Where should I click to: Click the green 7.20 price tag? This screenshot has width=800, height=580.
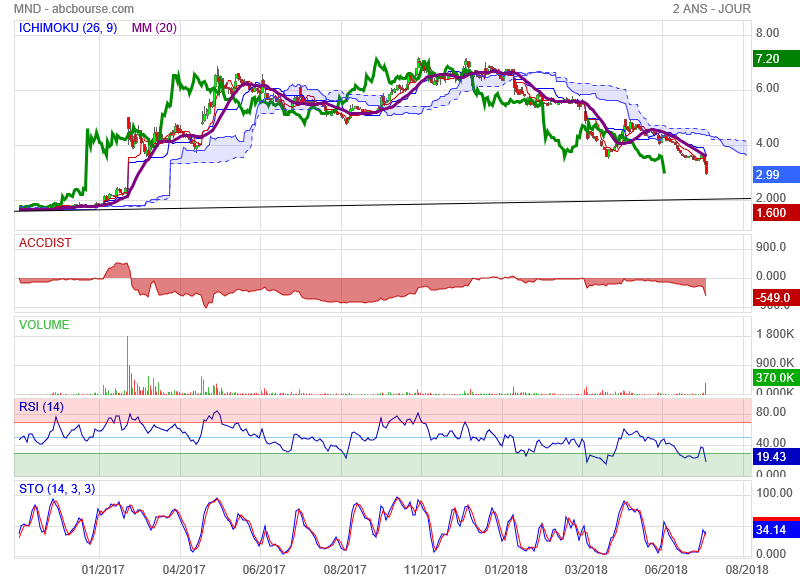(767, 59)
